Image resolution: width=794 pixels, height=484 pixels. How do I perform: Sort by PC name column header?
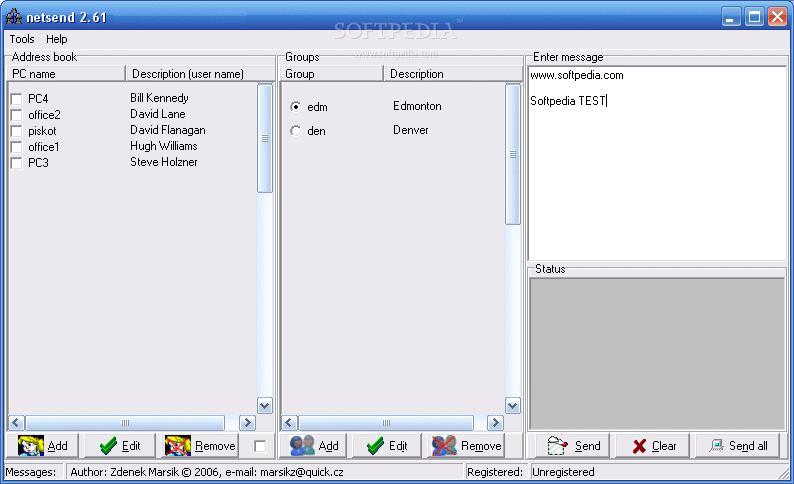66,74
